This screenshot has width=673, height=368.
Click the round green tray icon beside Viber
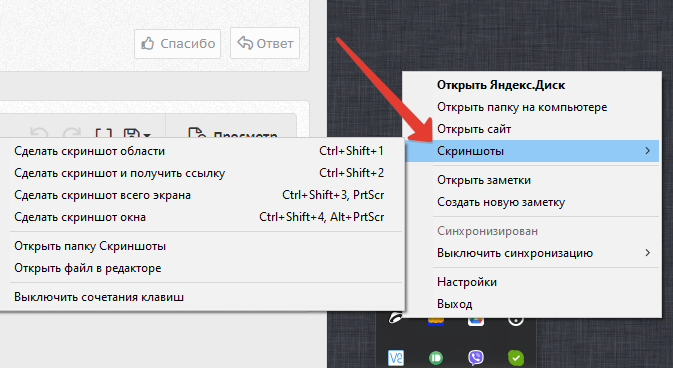pos(436,358)
